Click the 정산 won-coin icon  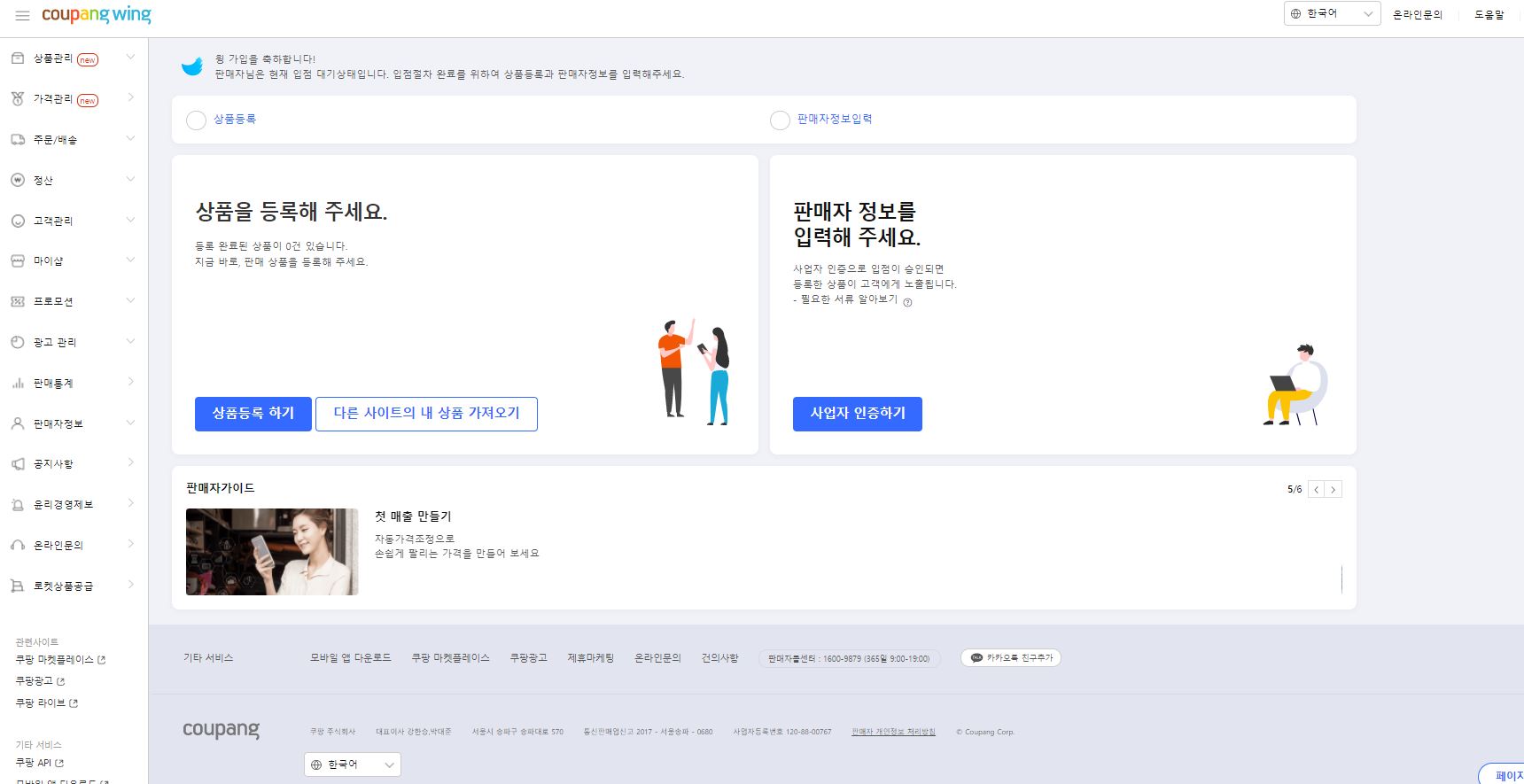tap(18, 180)
